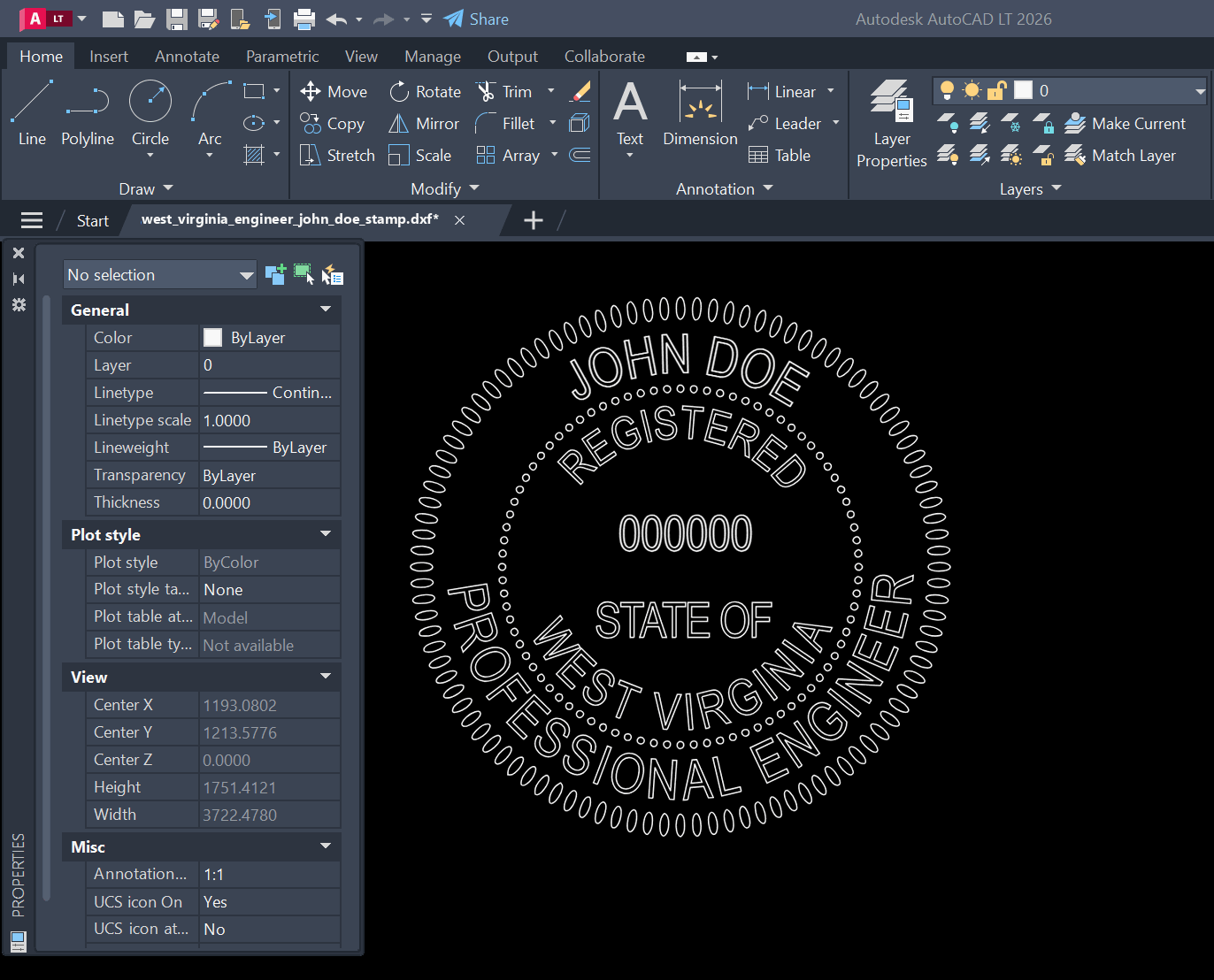Click the Make Current button
The image size is (1214, 980).
tap(1125, 123)
